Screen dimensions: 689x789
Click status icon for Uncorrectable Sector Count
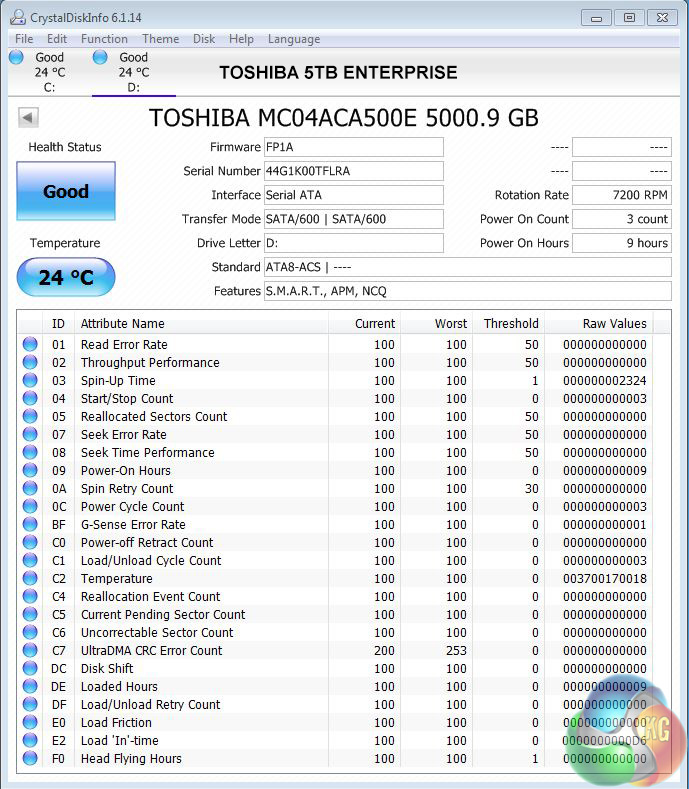tap(30, 632)
